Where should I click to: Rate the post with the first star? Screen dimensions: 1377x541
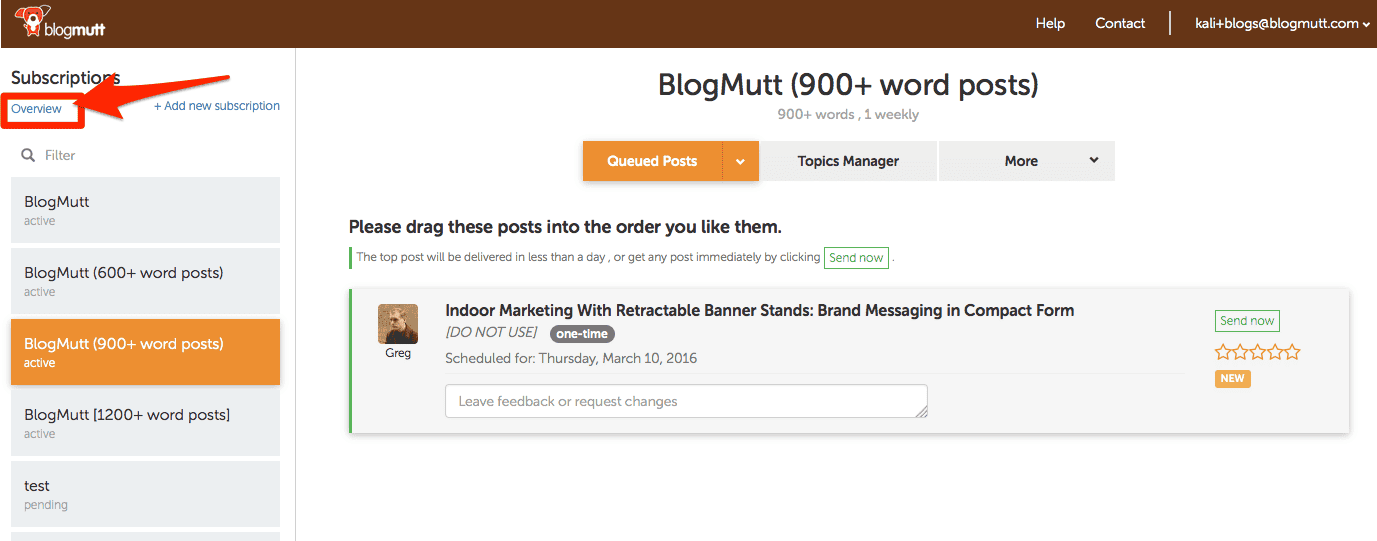pos(1222,352)
